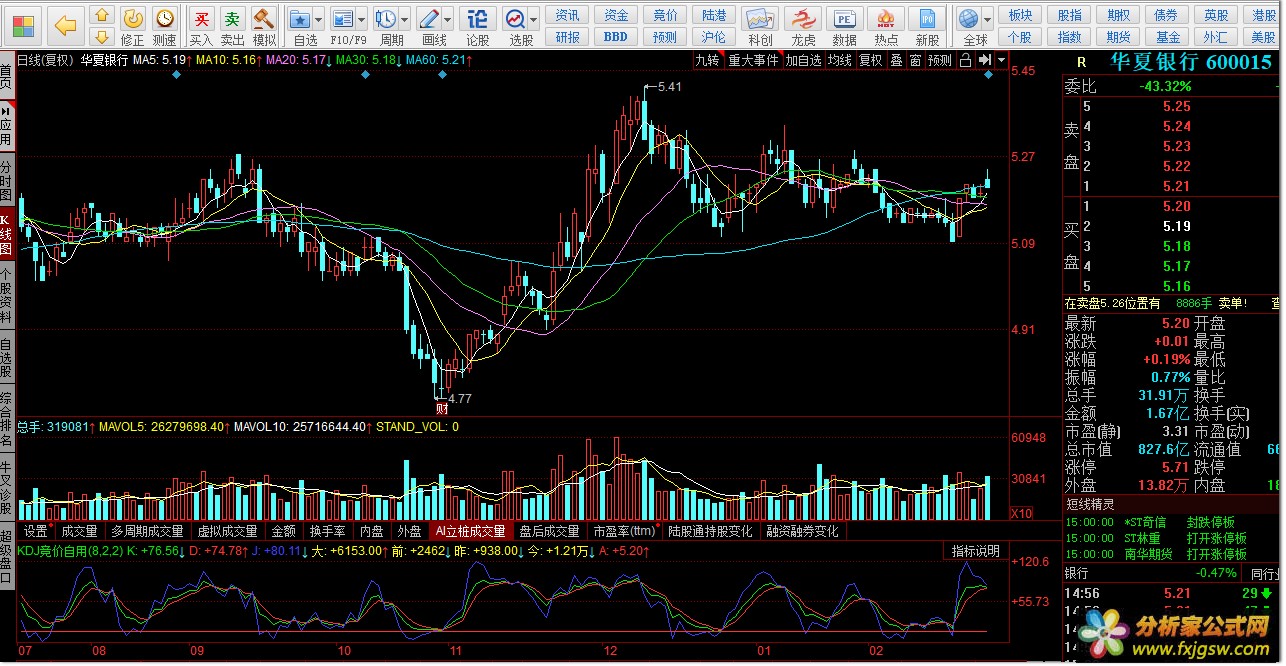Toggle 九转 indicator on chart
The height and width of the screenshot is (666, 1286).
coord(708,60)
